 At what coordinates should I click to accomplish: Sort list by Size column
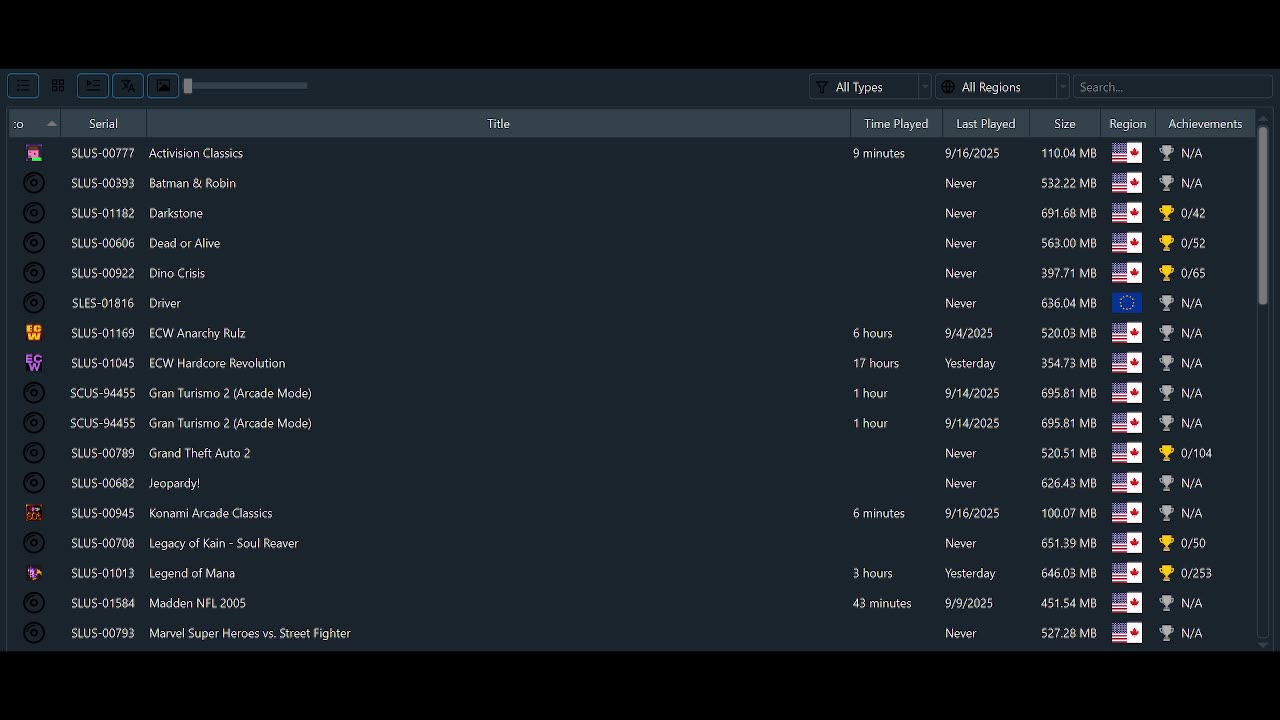pyautogui.click(x=1064, y=124)
